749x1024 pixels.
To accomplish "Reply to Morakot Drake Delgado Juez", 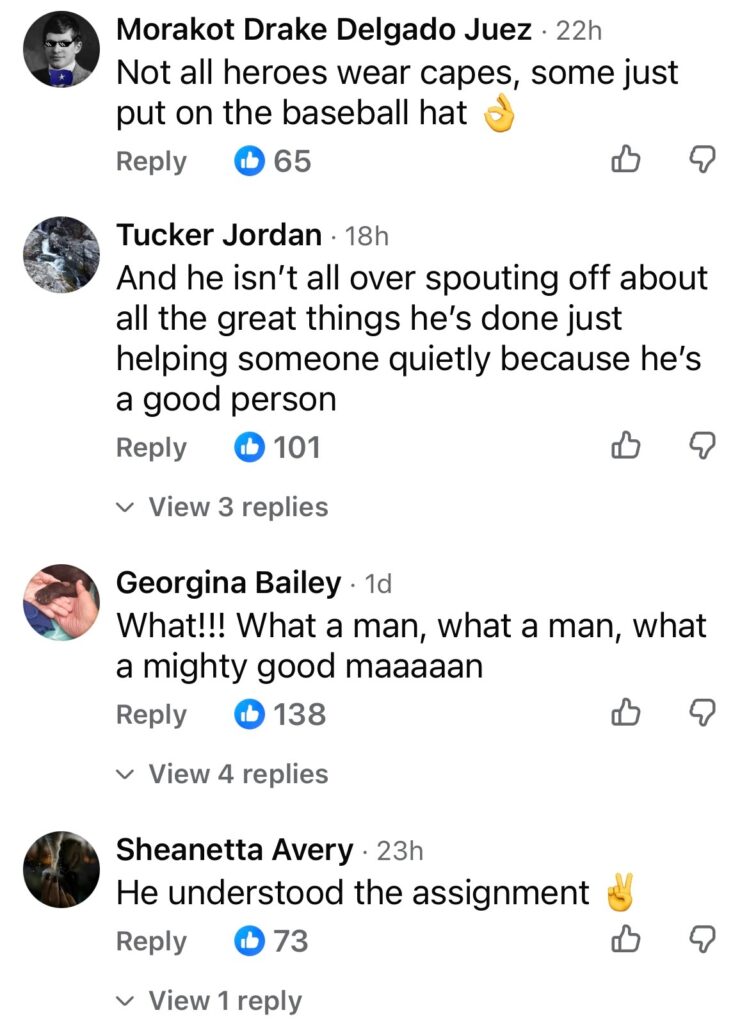I will (151, 161).
